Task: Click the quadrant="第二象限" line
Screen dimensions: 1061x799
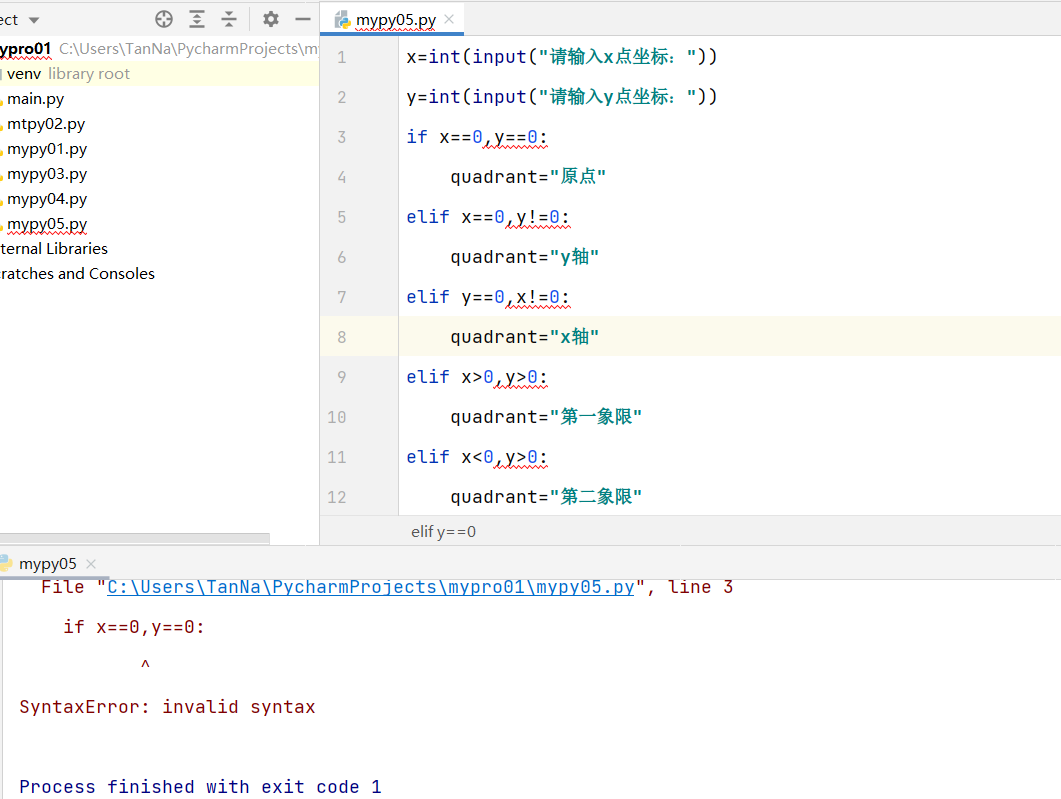Action: 546,497
